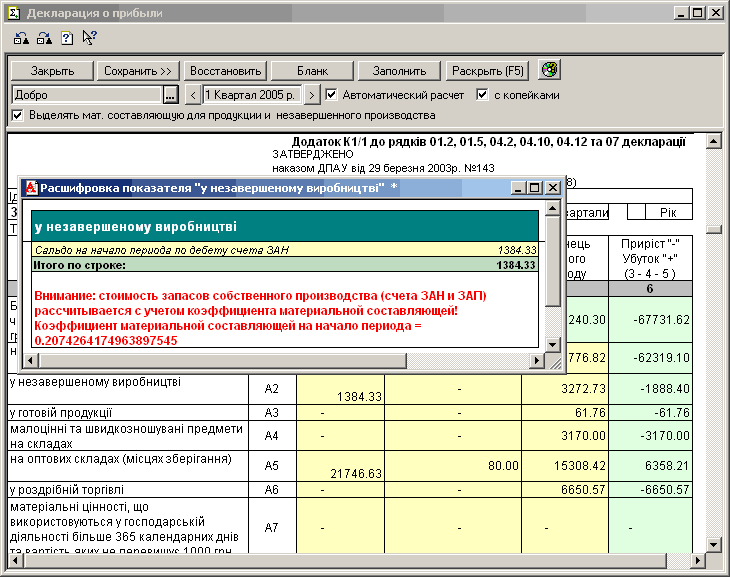Click the 1 Квартал 2005 р. period field
Screen dimensions: 730x577
coord(253,95)
